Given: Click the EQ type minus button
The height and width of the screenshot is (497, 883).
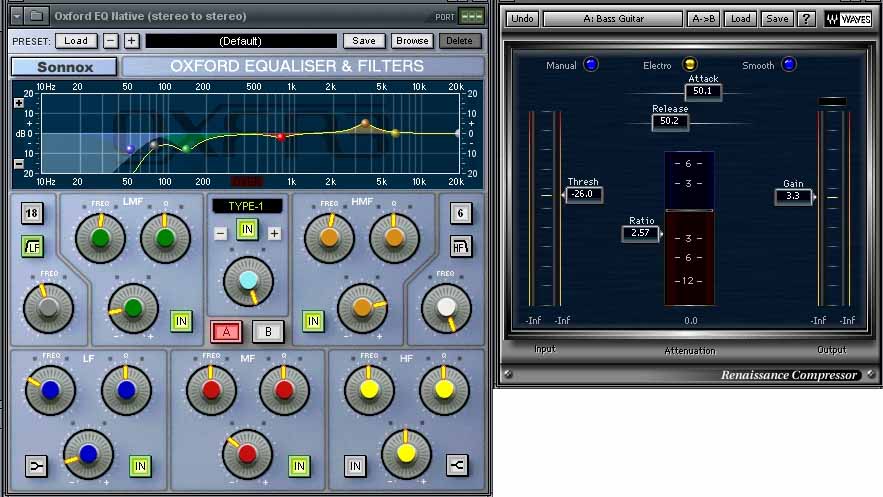Looking at the screenshot, I should 220,233.
